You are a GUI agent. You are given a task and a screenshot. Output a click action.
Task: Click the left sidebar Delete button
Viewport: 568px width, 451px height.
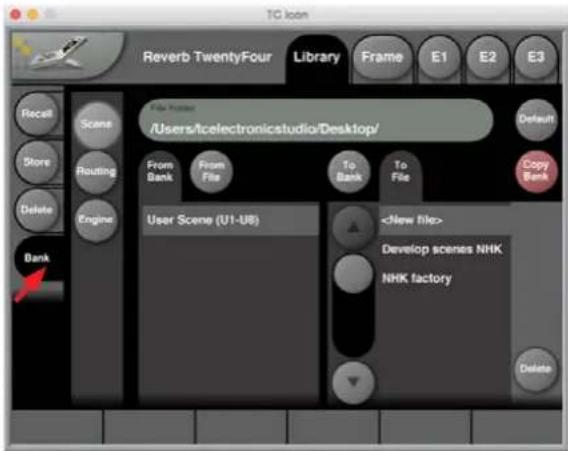coord(37,210)
